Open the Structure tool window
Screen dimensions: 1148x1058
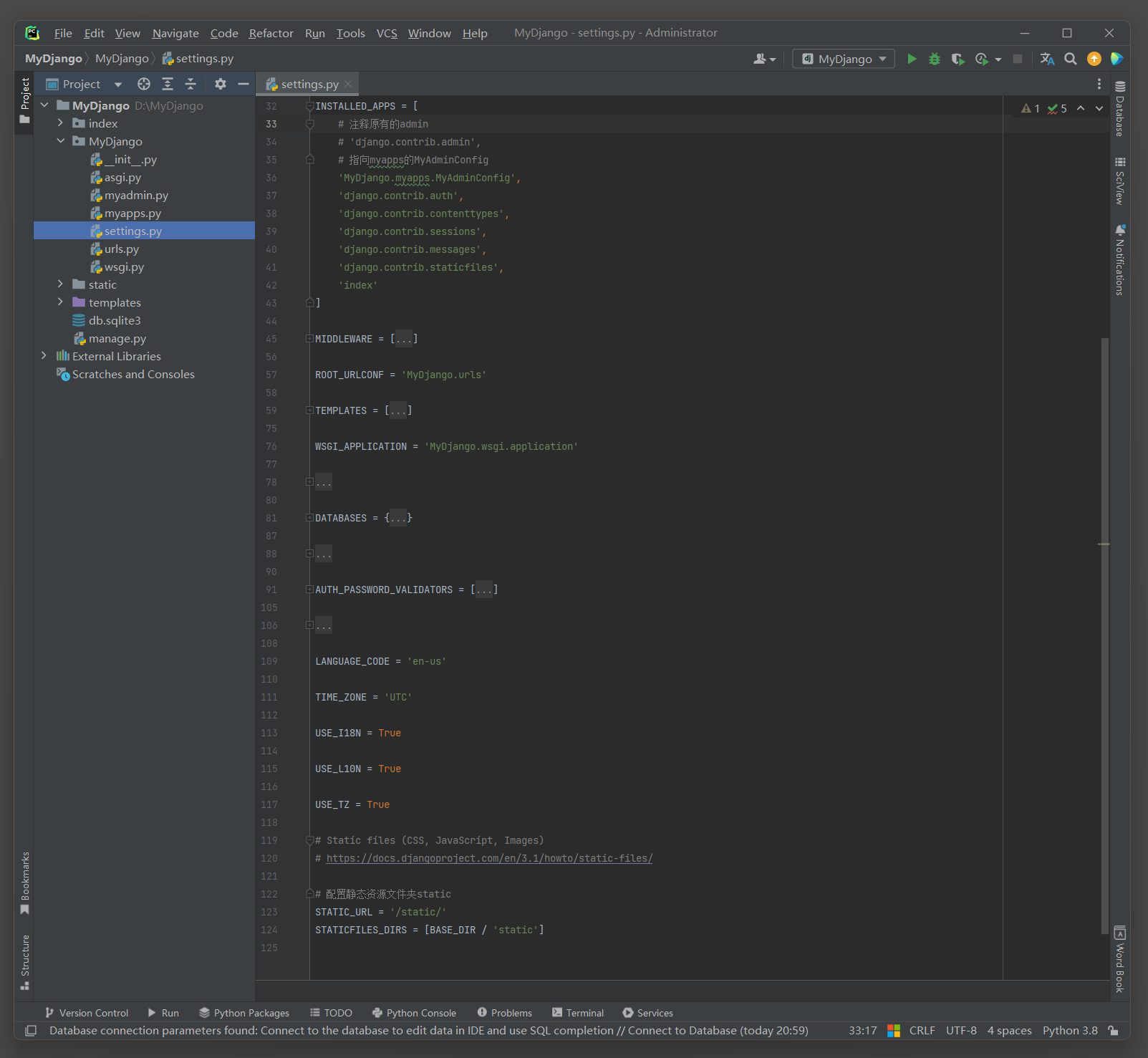click(x=25, y=962)
